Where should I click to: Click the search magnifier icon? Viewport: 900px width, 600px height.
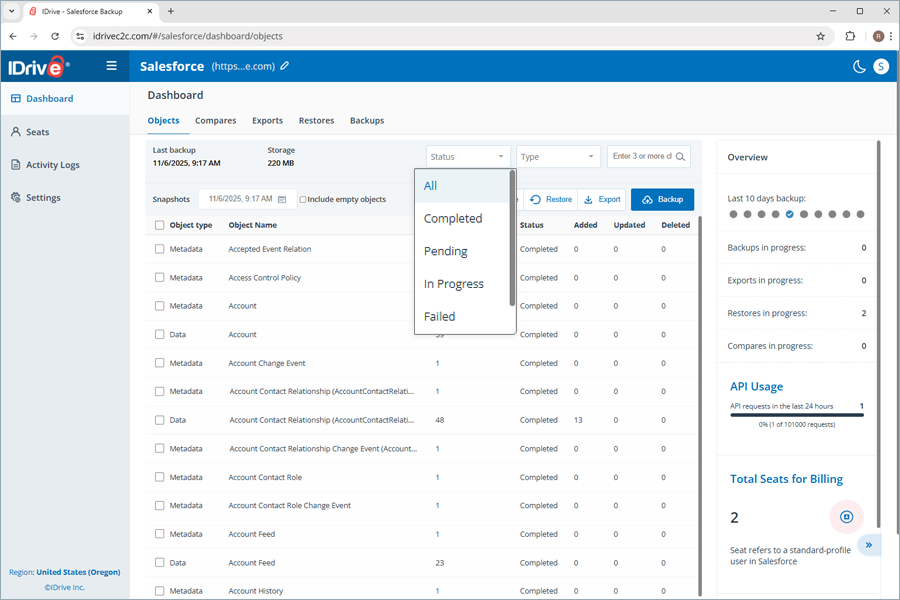coord(681,157)
